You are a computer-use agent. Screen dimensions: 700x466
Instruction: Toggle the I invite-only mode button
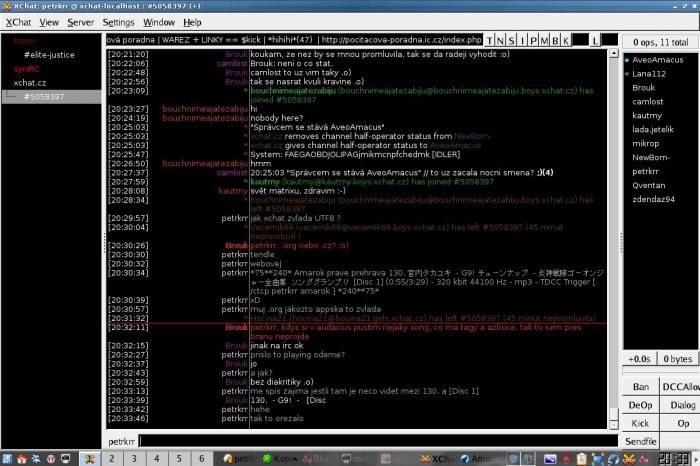point(522,40)
